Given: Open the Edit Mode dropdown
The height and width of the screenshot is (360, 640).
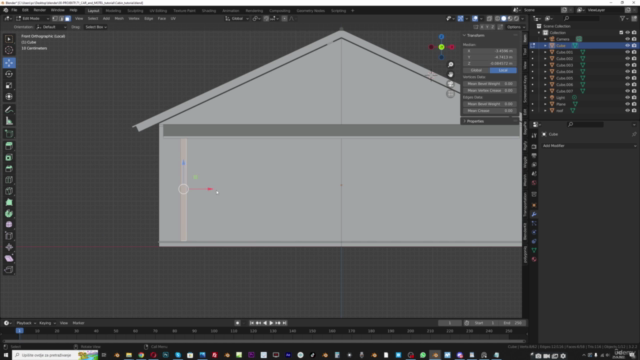Looking at the screenshot, I should [33, 18].
